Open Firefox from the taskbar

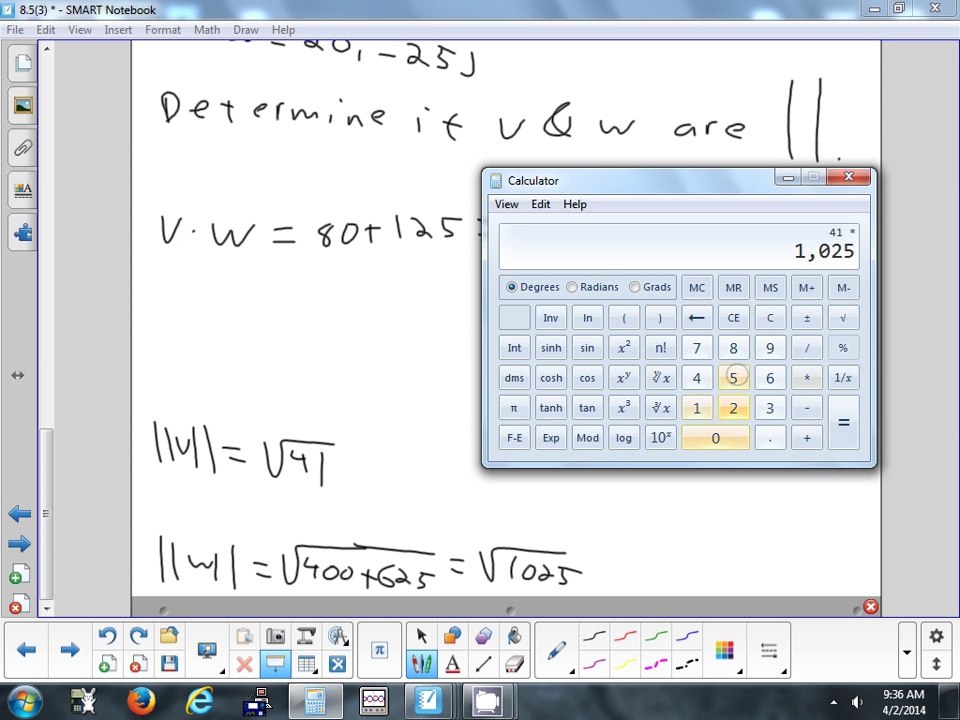click(x=141, y=702)
